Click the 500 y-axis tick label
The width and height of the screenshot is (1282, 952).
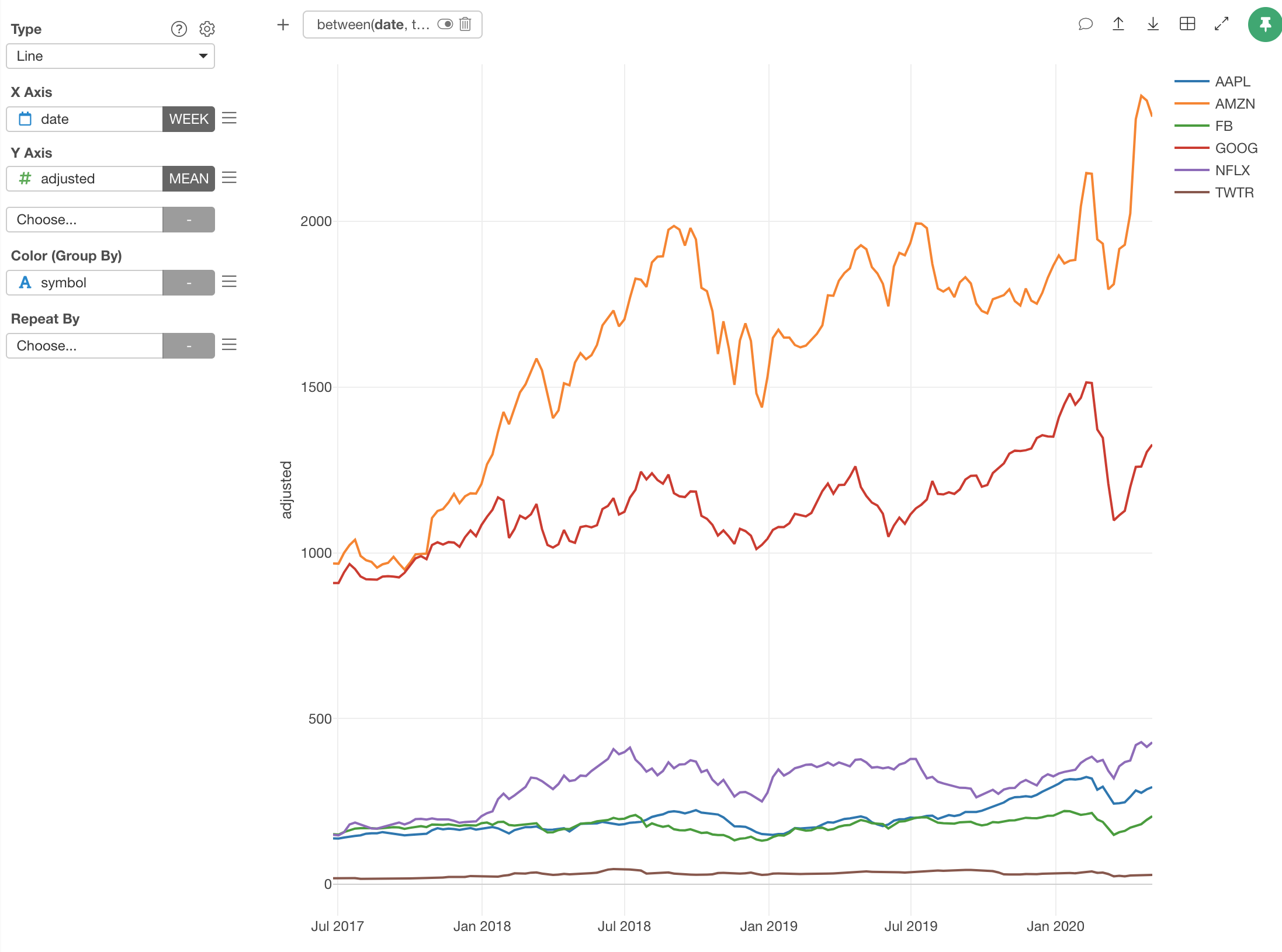pyautogui.click(x=320, y=719)
